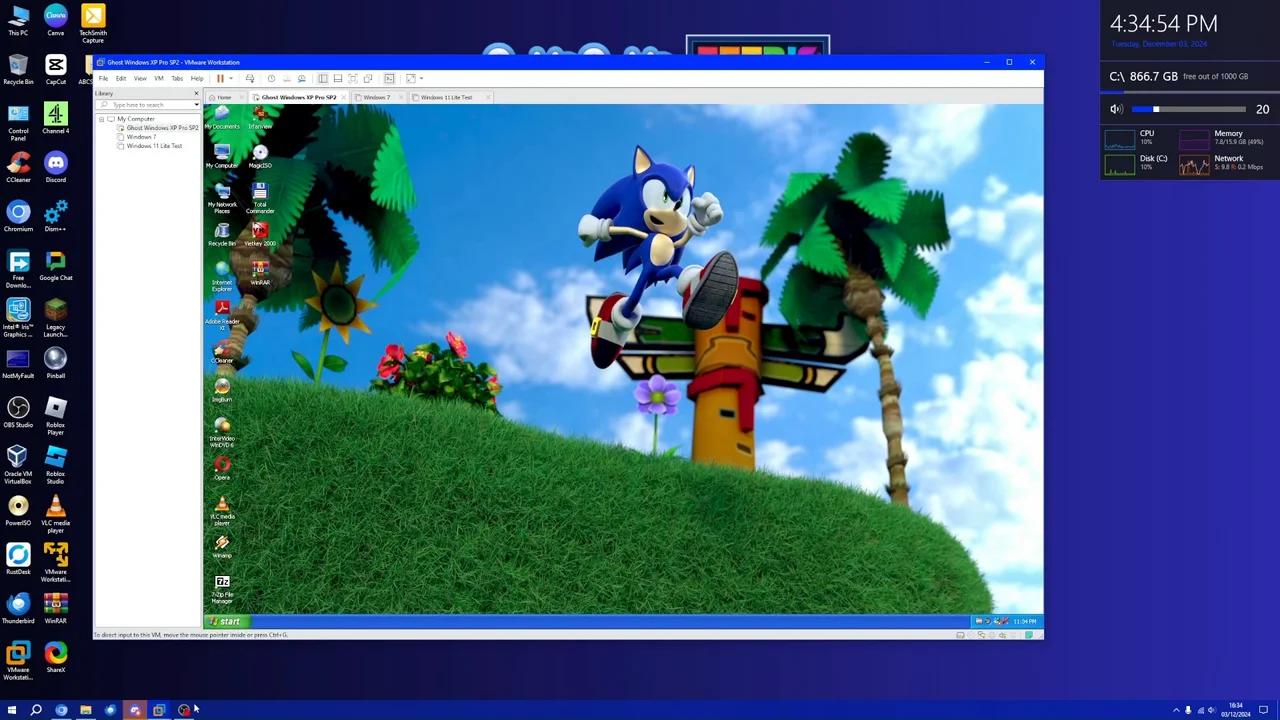The height and width of the screenshot is (720, 1280).
Task: Adjust the volume slider in the sidebar
Action: tap(1155, 109)
